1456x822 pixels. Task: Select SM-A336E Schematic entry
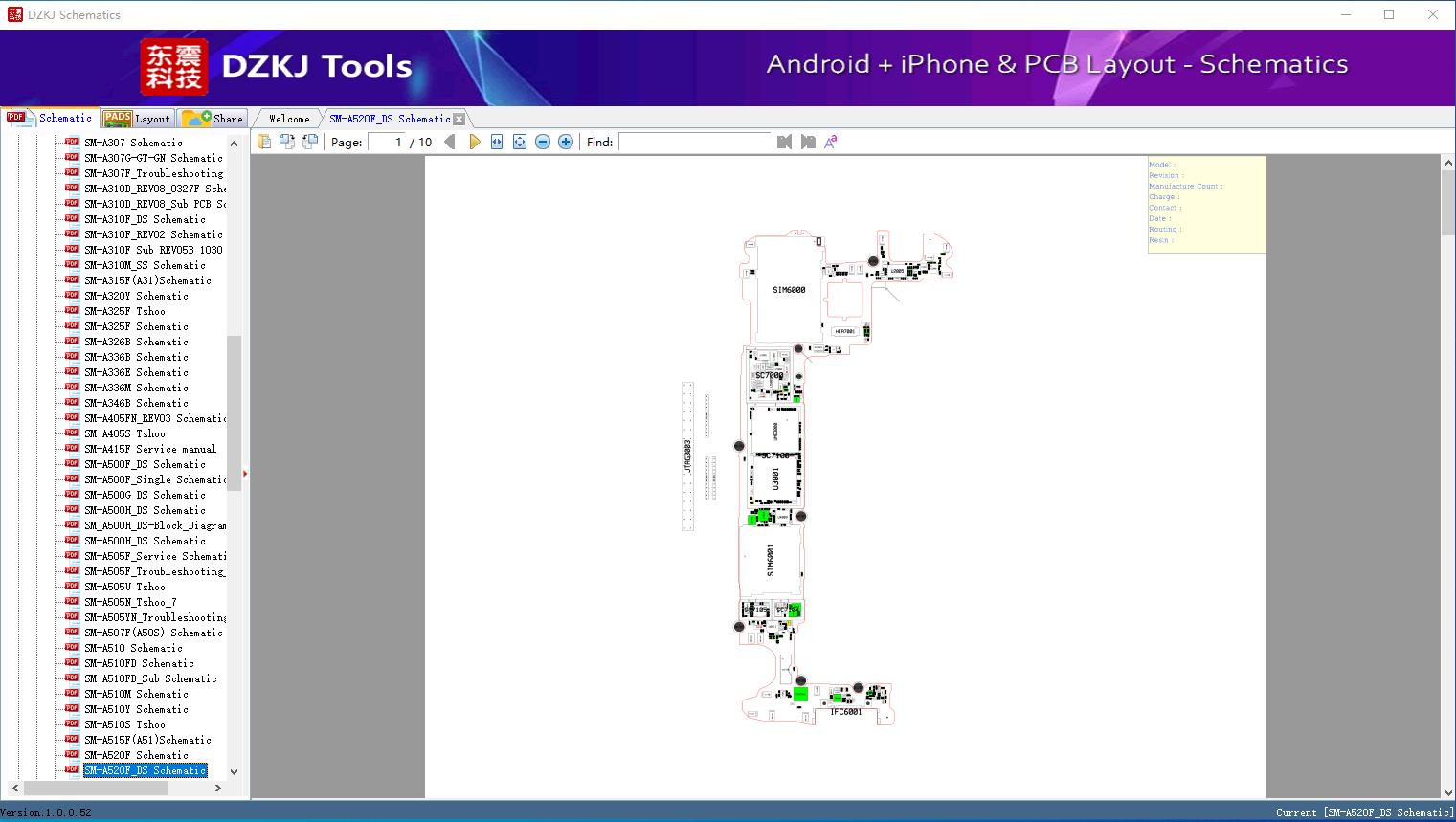pyautogui.click(x=136, y=372)
